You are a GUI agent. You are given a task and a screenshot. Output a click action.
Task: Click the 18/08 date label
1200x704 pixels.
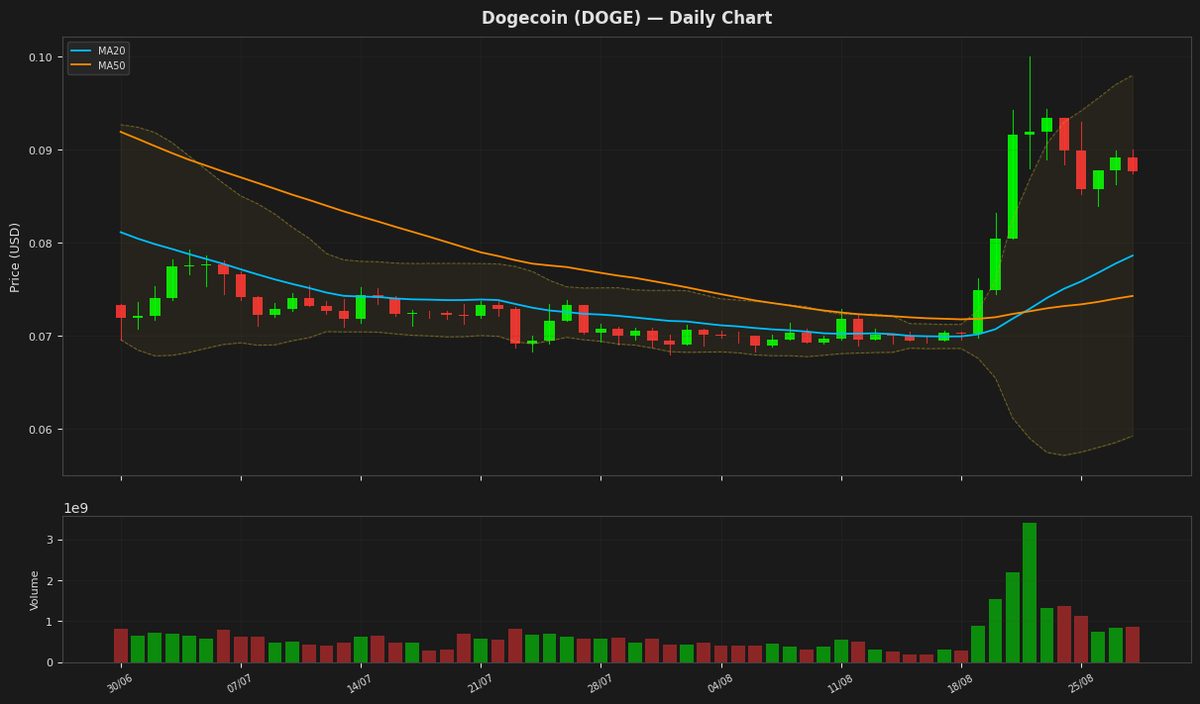tap(960, 682)
